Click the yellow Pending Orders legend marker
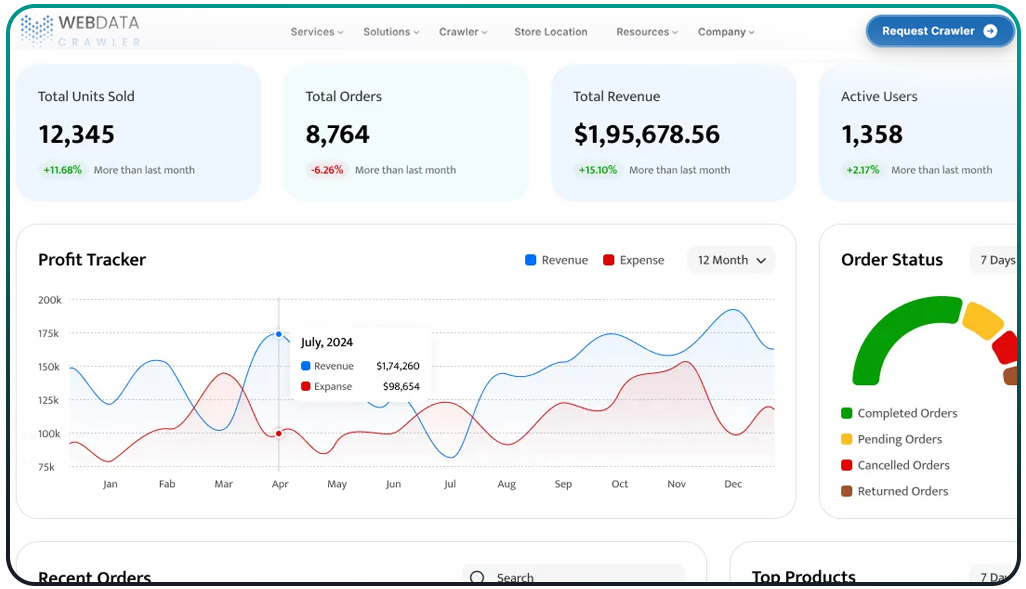This screenshot has width=1026, height=589. pyautogui.click(x=845, y=439)
